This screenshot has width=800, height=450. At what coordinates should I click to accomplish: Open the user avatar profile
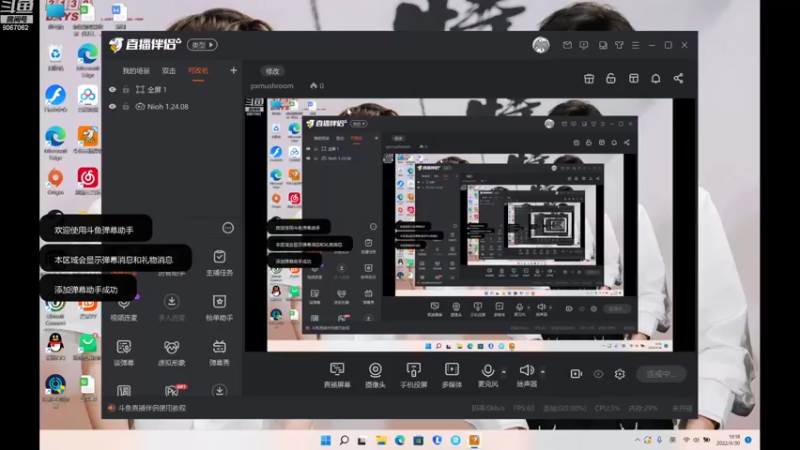[x=541, y=45]
